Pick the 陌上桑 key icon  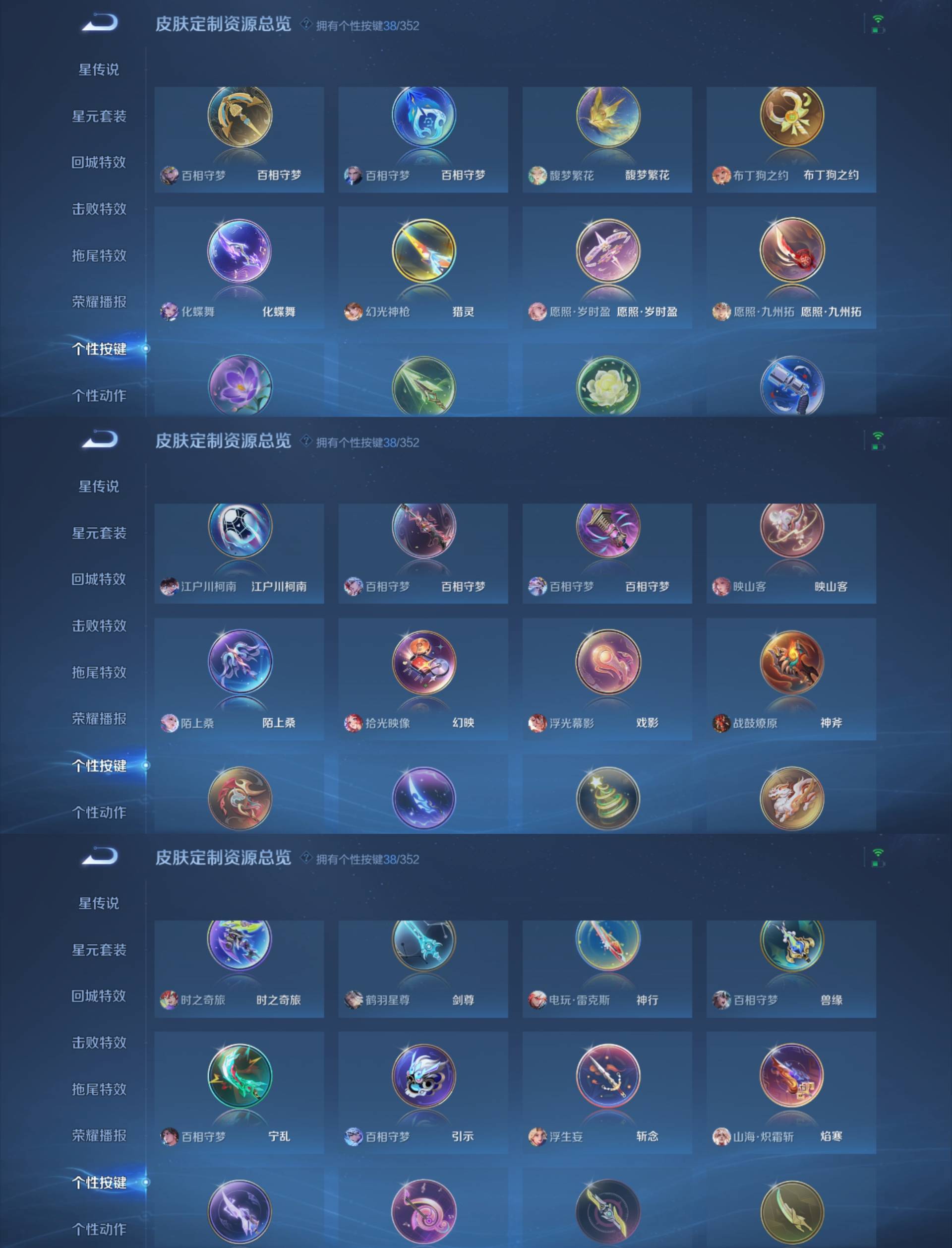[239, 662]
